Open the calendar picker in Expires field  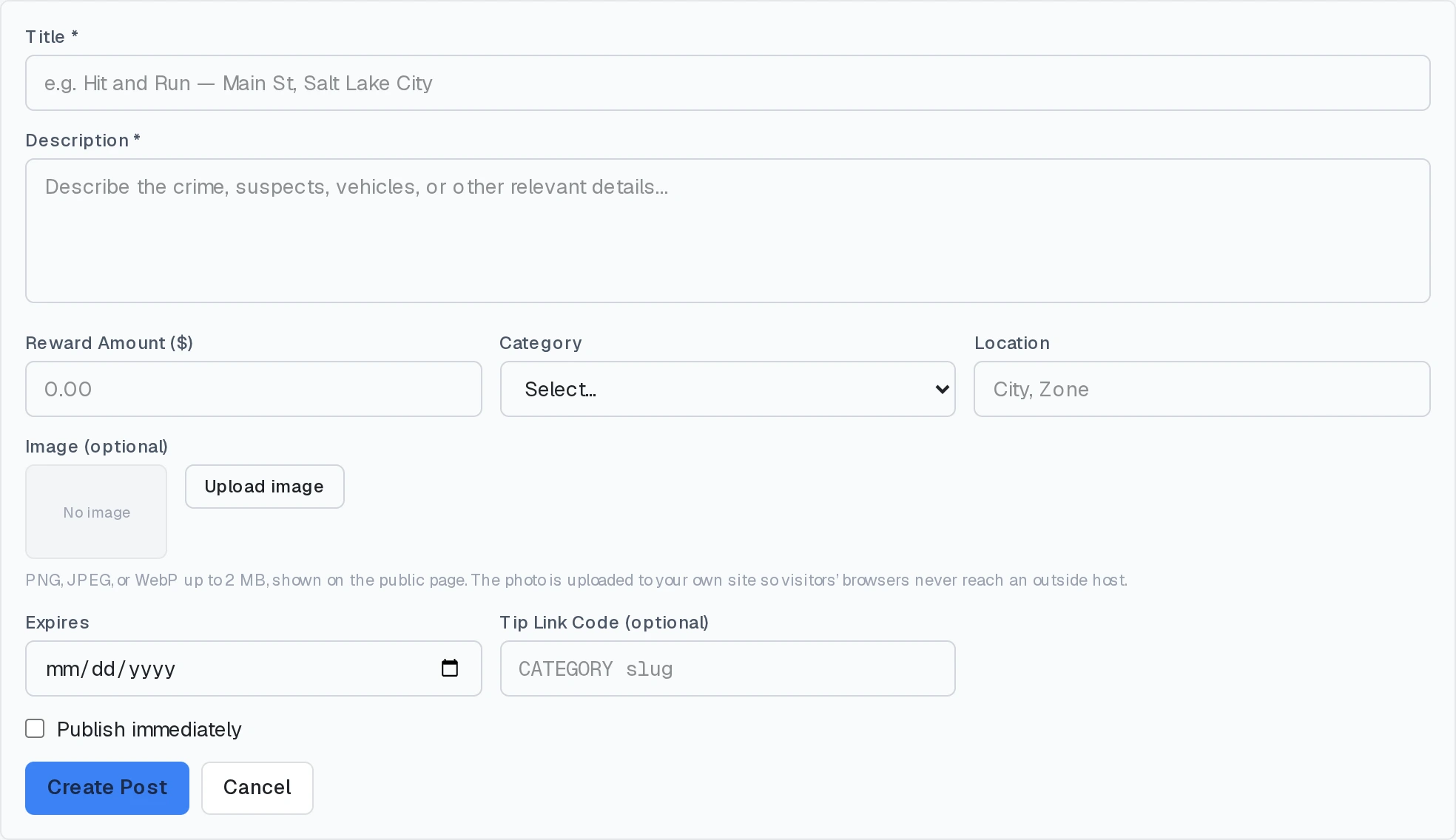tap(450, 668)
